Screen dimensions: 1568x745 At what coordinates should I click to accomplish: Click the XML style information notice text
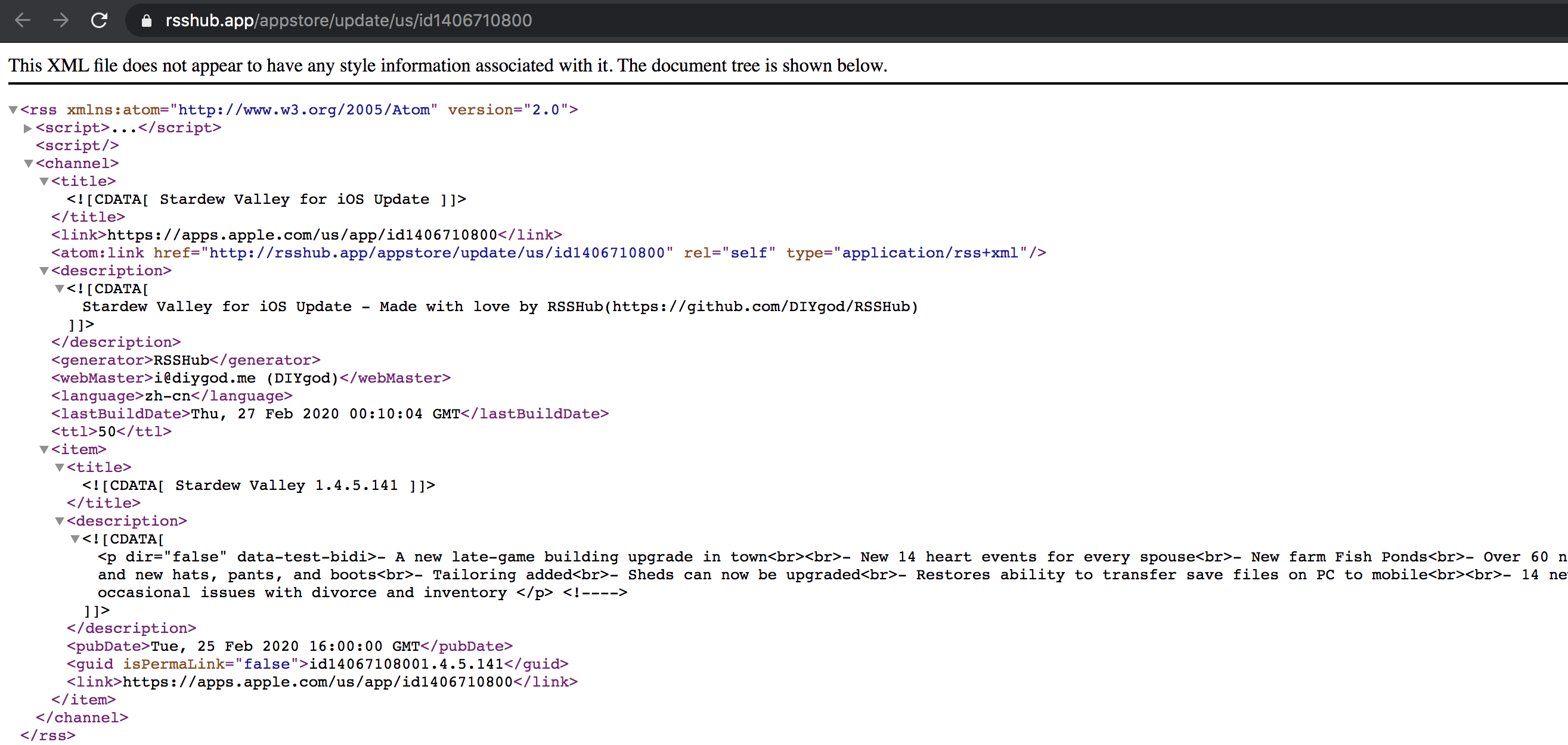(448, 66)
